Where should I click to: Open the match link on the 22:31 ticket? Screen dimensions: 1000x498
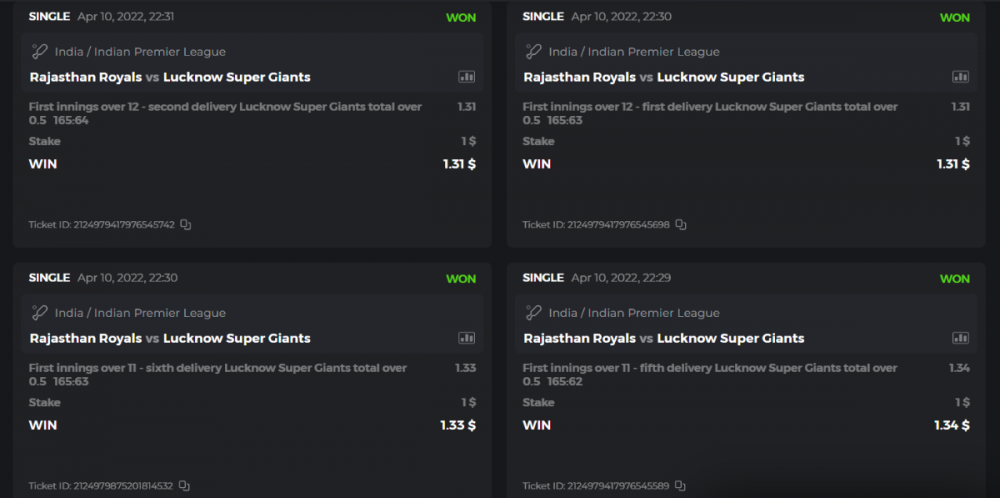[x=170, y=77]
